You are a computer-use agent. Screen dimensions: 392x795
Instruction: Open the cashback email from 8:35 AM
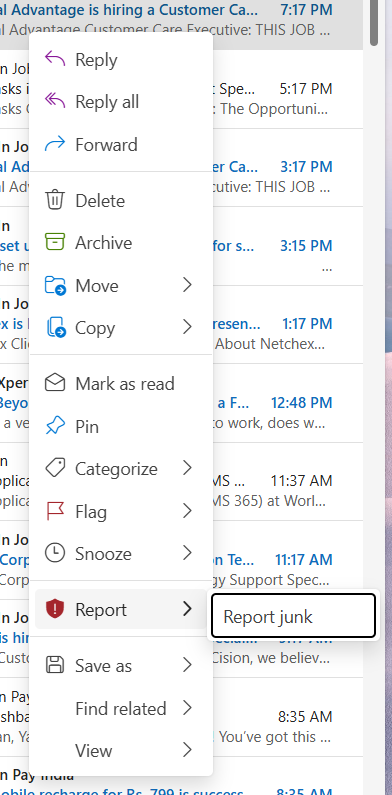(289, 717)
